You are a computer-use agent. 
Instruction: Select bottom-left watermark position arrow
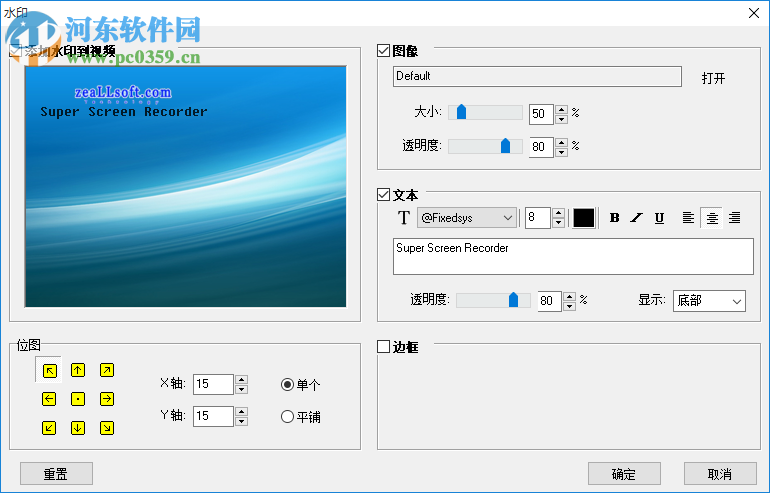tap(49, 428)
